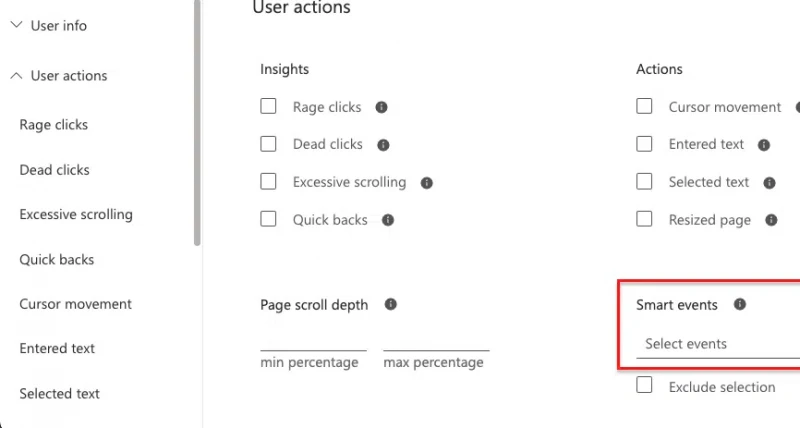Click the Selected text info icon
The width and height of the screenshot is (800, 428).
coord(769,183)
